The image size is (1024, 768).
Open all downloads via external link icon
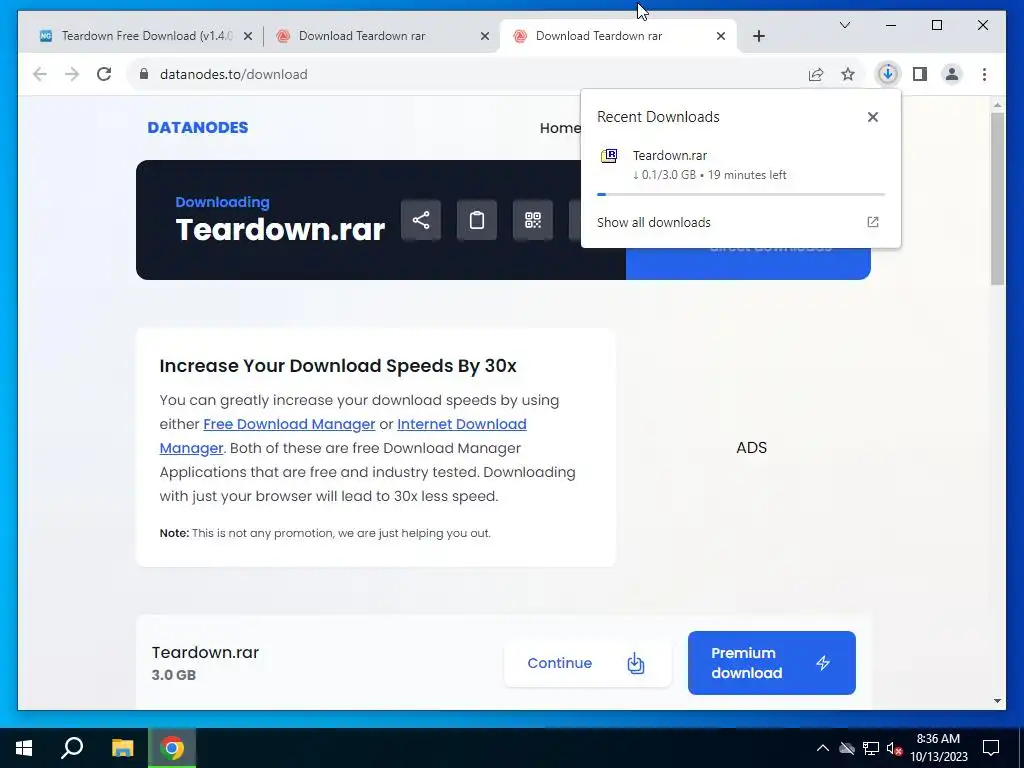pos(872,222)
